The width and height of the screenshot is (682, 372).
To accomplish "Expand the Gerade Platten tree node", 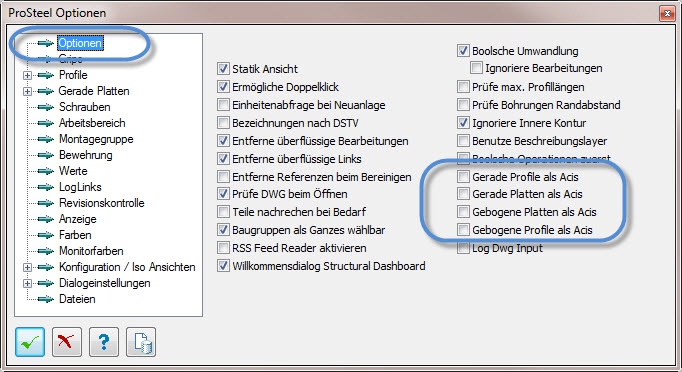I will [27, 91].
